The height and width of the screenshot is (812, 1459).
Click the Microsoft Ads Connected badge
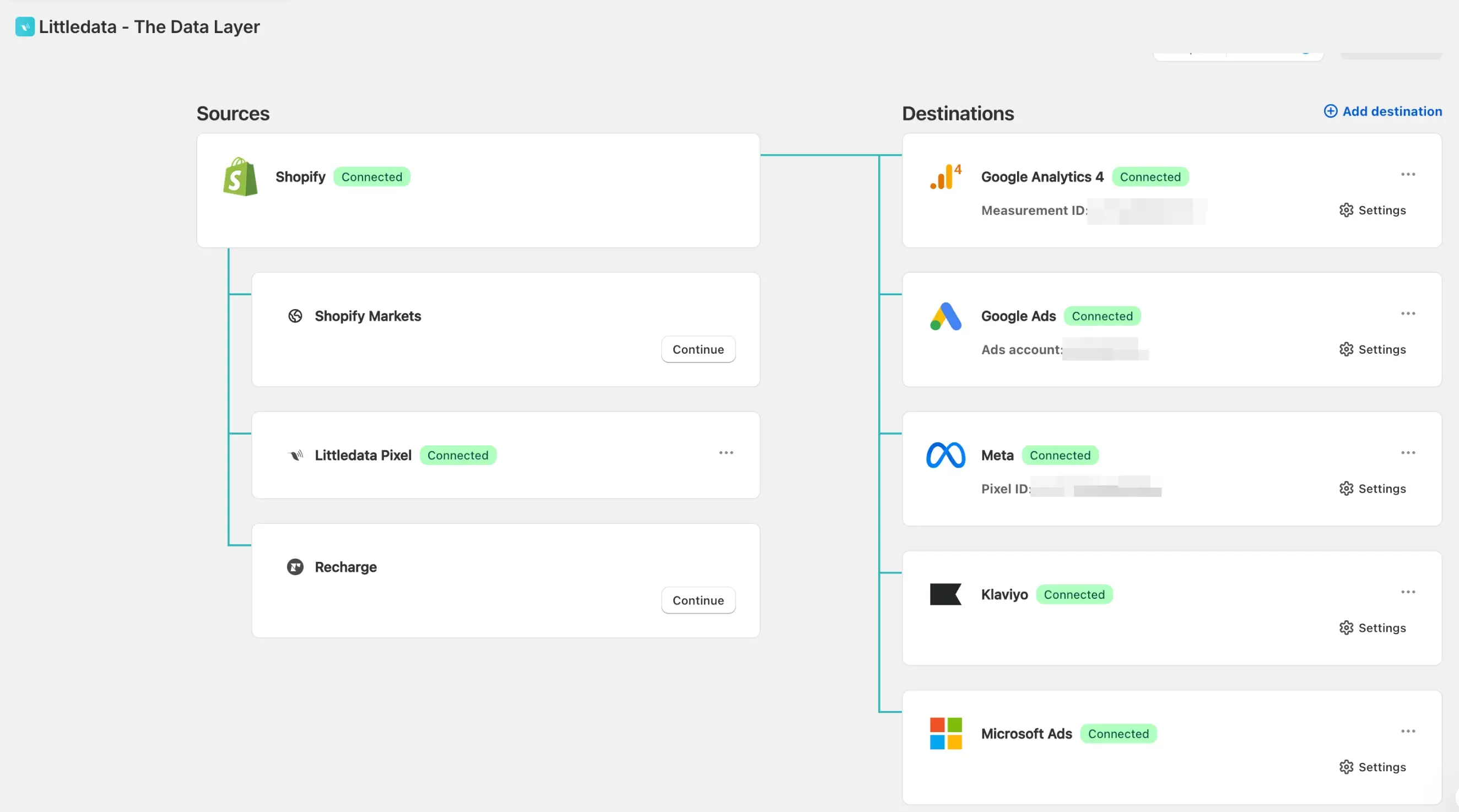click(1118, 734)
